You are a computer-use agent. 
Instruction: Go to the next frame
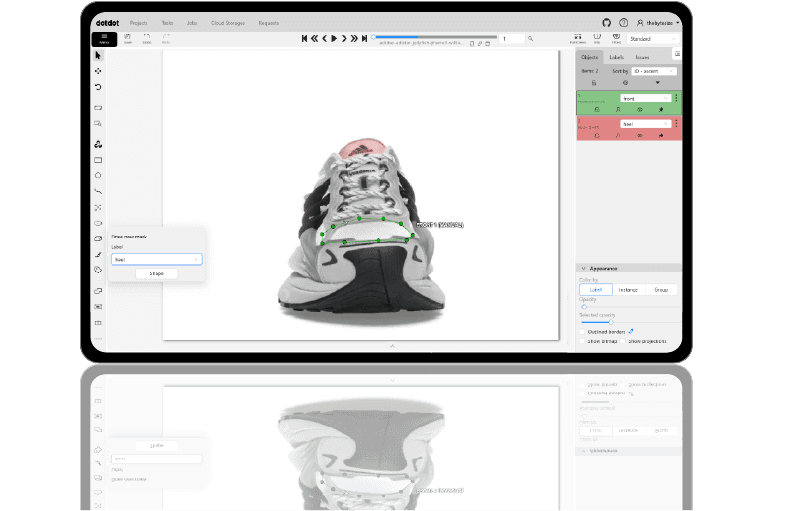[344, 39]
